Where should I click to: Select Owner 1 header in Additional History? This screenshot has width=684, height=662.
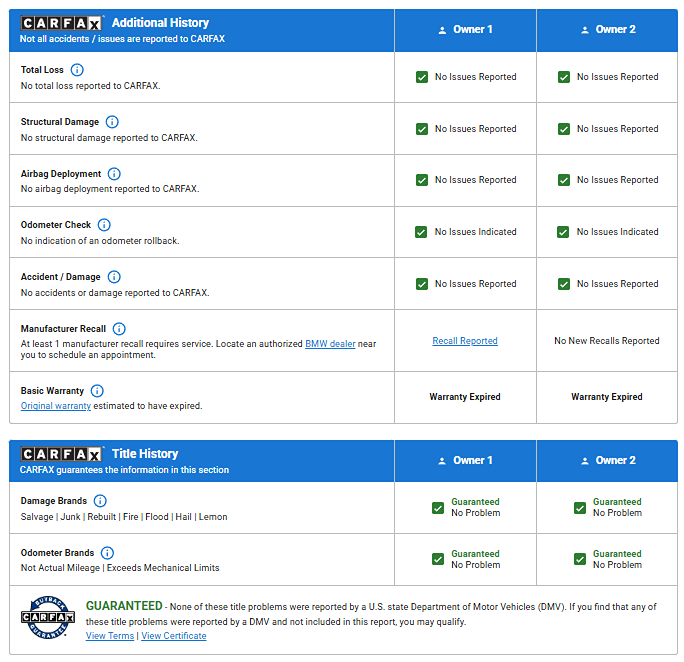coord(465,30)
